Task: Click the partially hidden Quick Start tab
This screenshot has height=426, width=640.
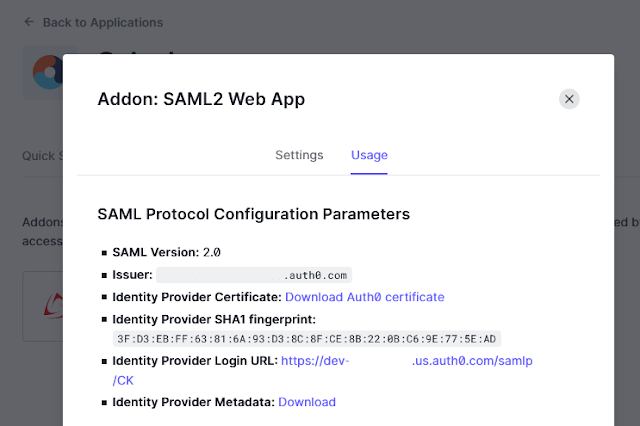Action: point(42,156)
